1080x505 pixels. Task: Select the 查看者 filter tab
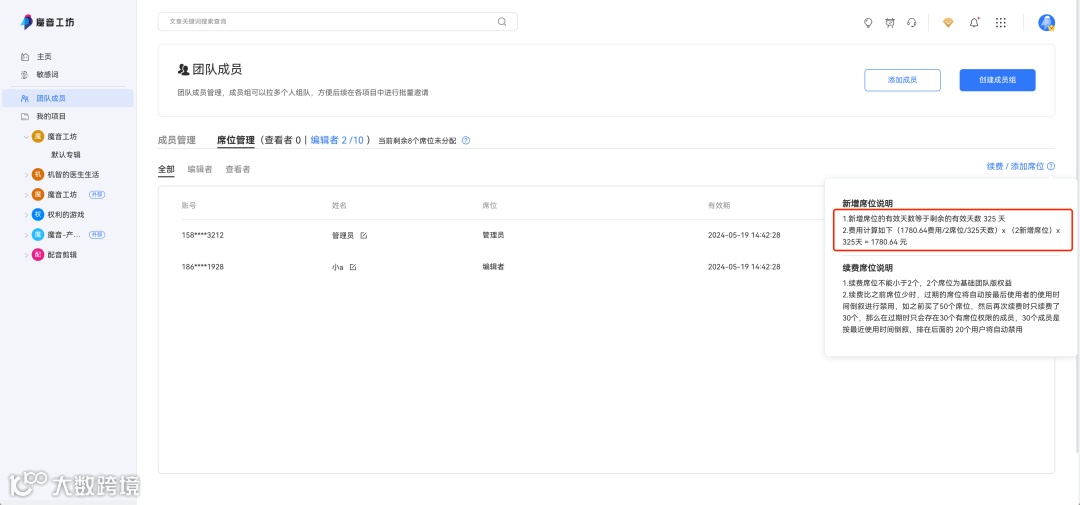(x=238, y=169)
